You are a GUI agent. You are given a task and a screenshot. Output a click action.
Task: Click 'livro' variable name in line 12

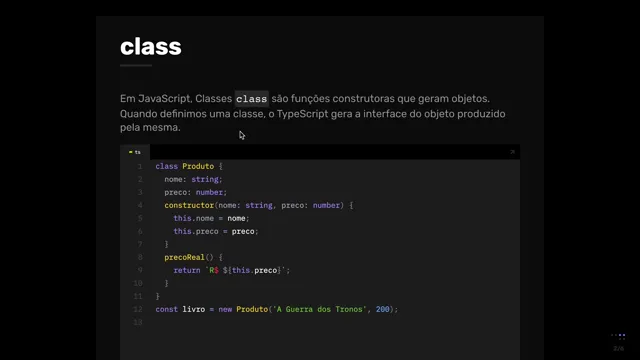click(193, 309)
